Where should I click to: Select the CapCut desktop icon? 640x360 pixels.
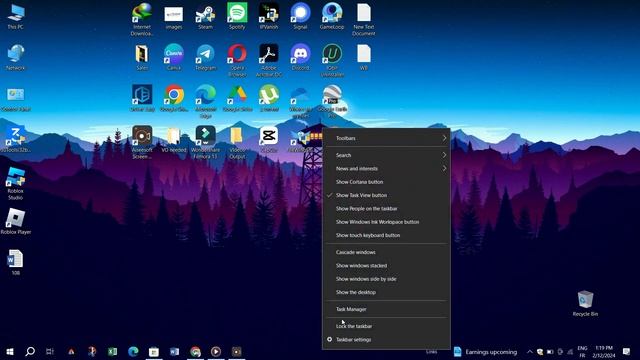point(269,139)
